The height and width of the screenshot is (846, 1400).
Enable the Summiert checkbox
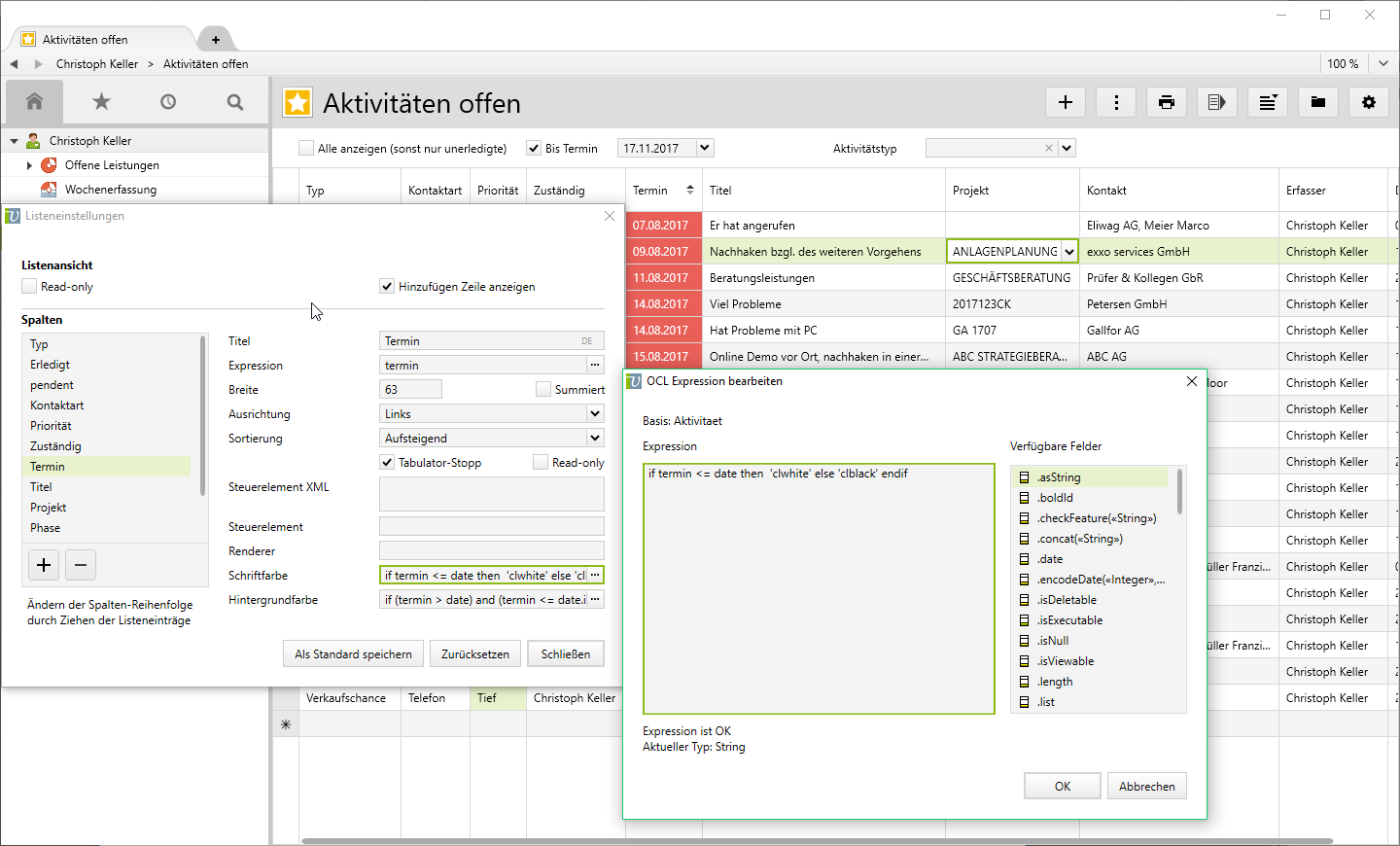pyautogui.click(x=543, y=390)
